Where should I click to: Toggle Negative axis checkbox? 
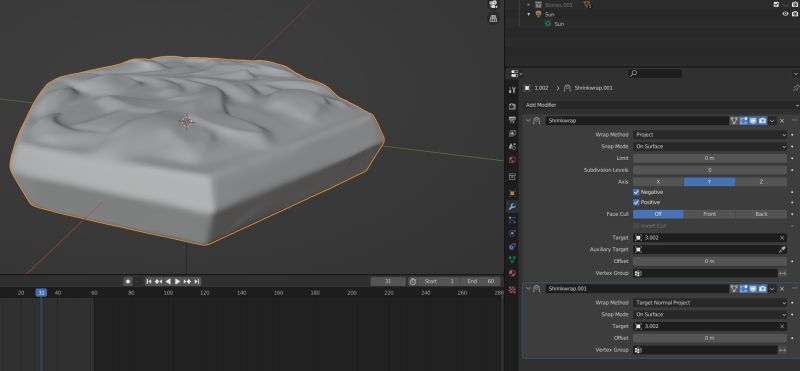tap(636, 192)
